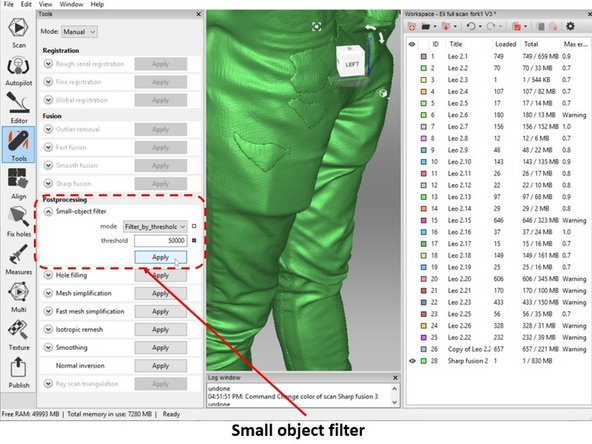592x444 pixels.
Task: Click fit-to-view icon in the 3D viewport
Action: [x=316, y=27]
